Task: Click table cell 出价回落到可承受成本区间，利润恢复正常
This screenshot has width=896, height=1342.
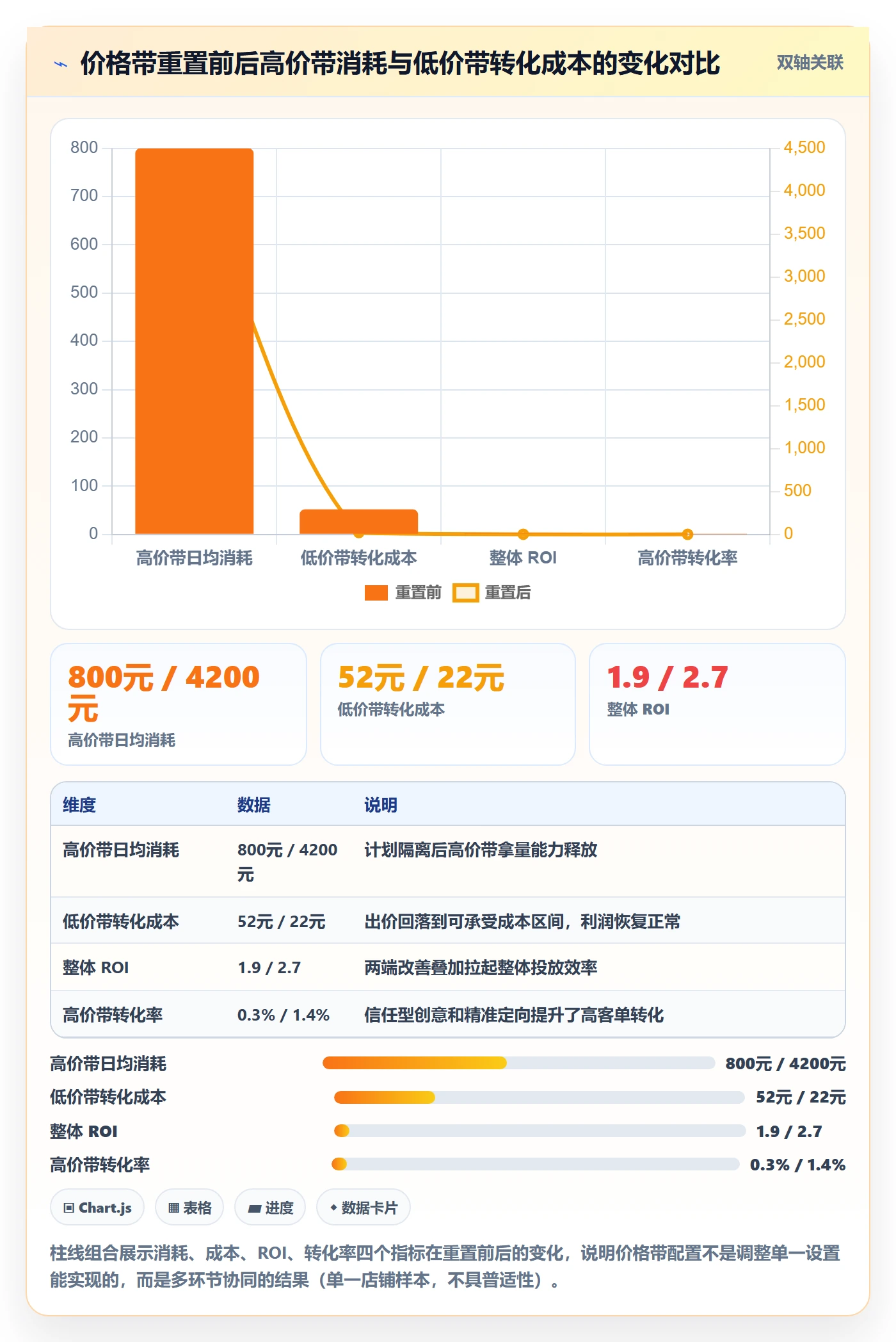Action: tap(522, 921)
